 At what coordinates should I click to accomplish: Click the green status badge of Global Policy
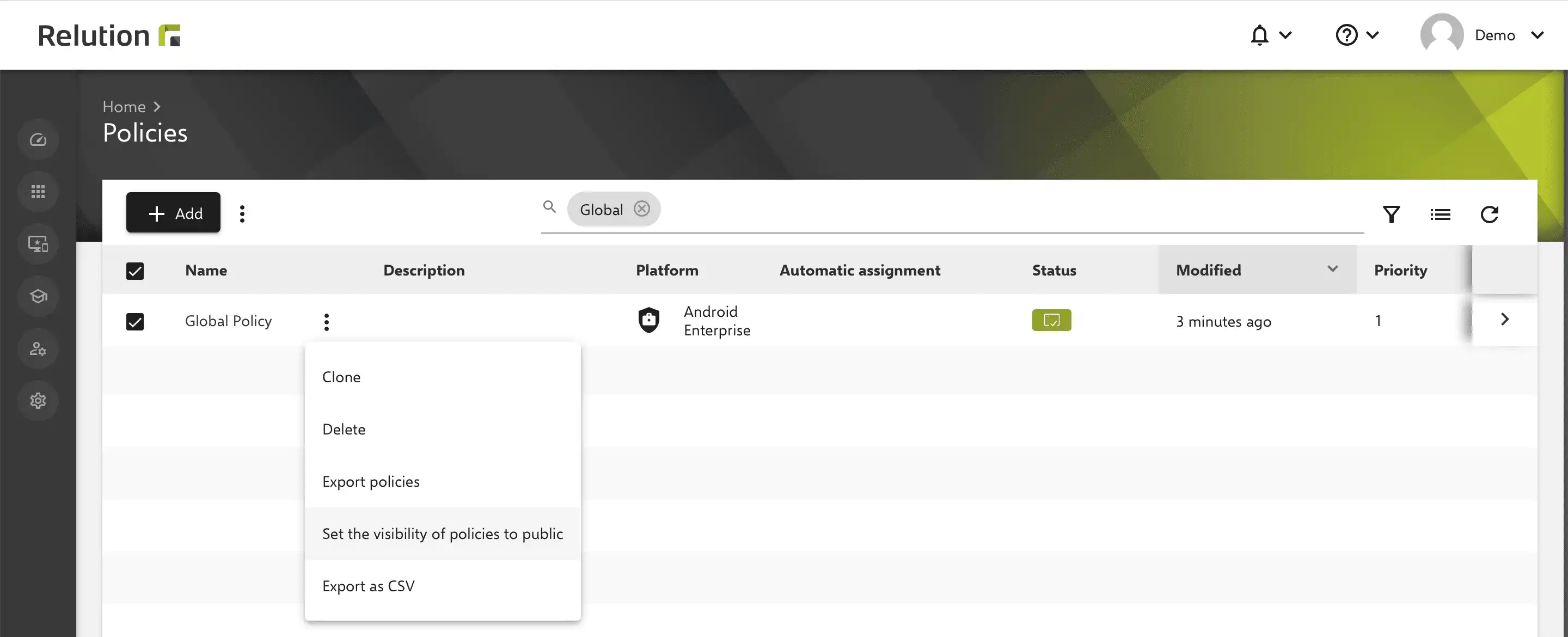[1051, 320]
